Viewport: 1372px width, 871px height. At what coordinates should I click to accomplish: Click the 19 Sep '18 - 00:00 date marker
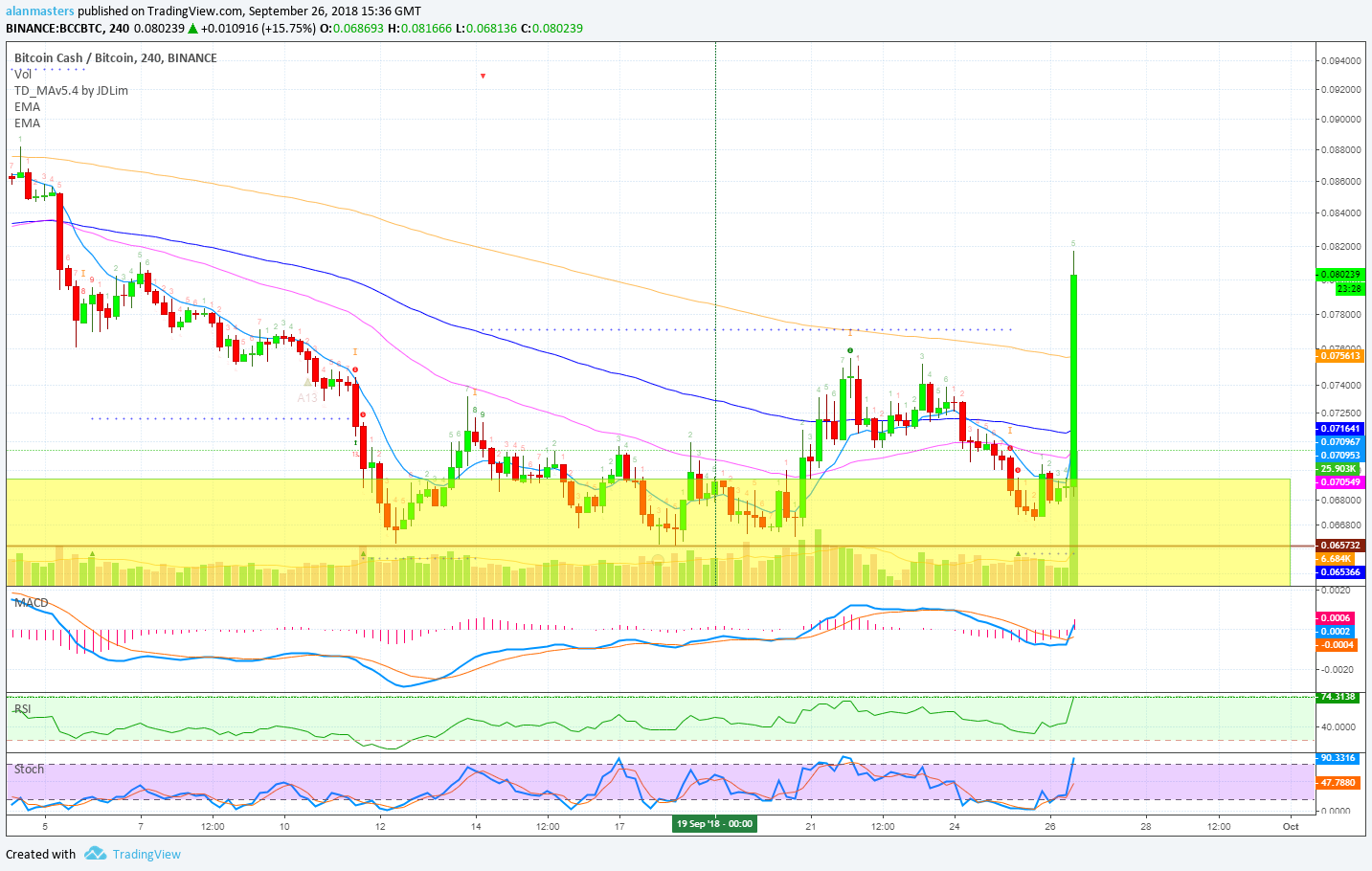click(714, 823)
